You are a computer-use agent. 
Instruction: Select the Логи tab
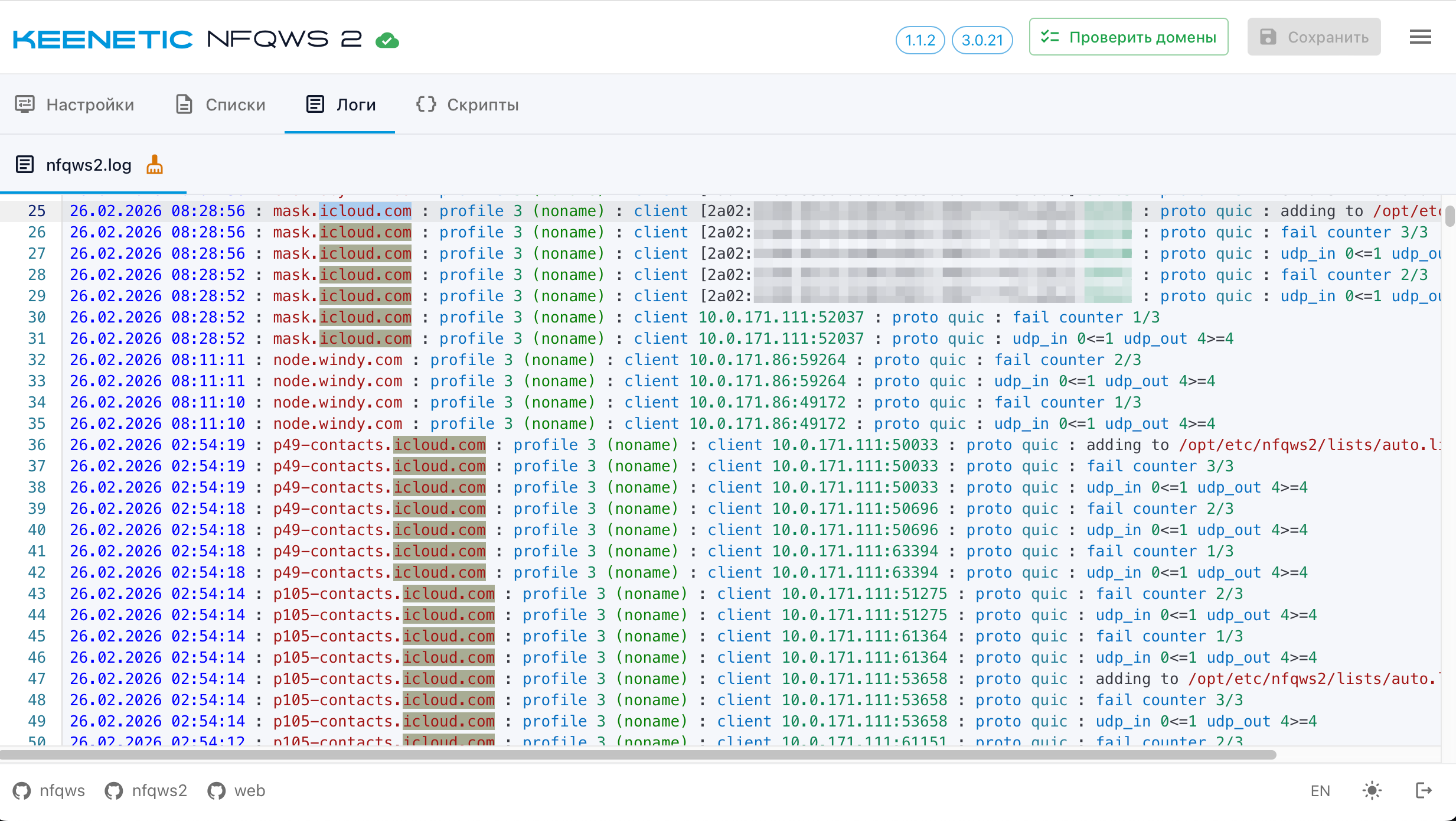[341, 105]
